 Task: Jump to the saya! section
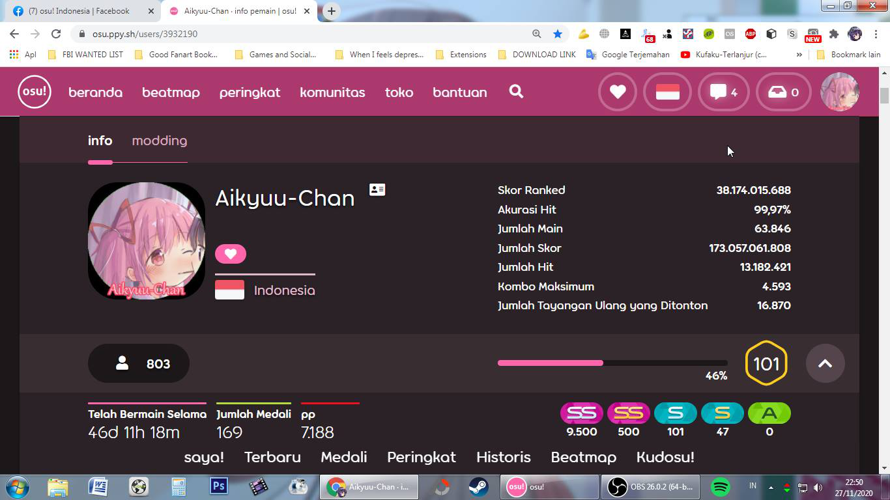(204, 457)
